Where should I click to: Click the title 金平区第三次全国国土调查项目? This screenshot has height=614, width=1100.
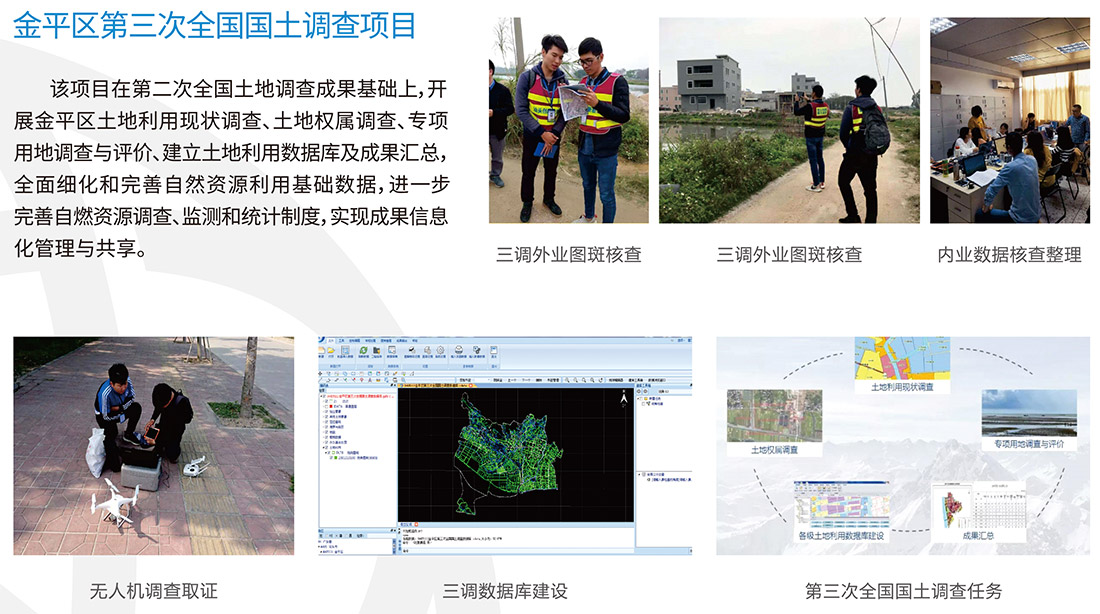[215, 26]
